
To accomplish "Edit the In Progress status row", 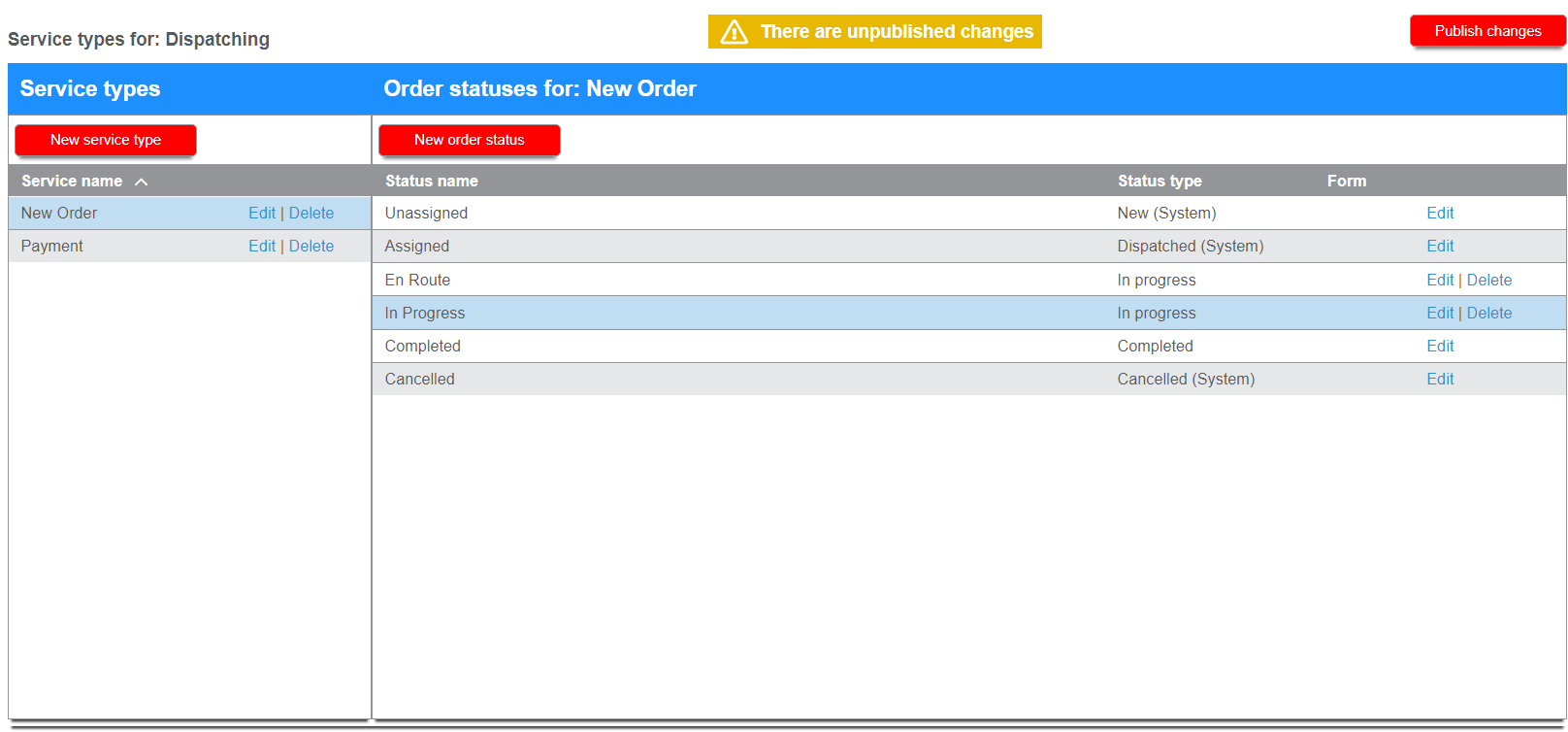I will coord(1439,314).
